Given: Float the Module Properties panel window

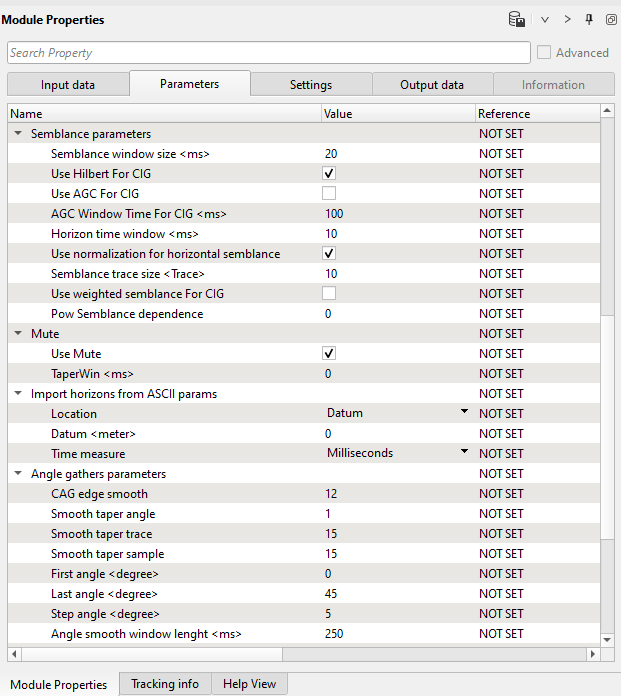Looking at the screenshot, I should (610, 20).
